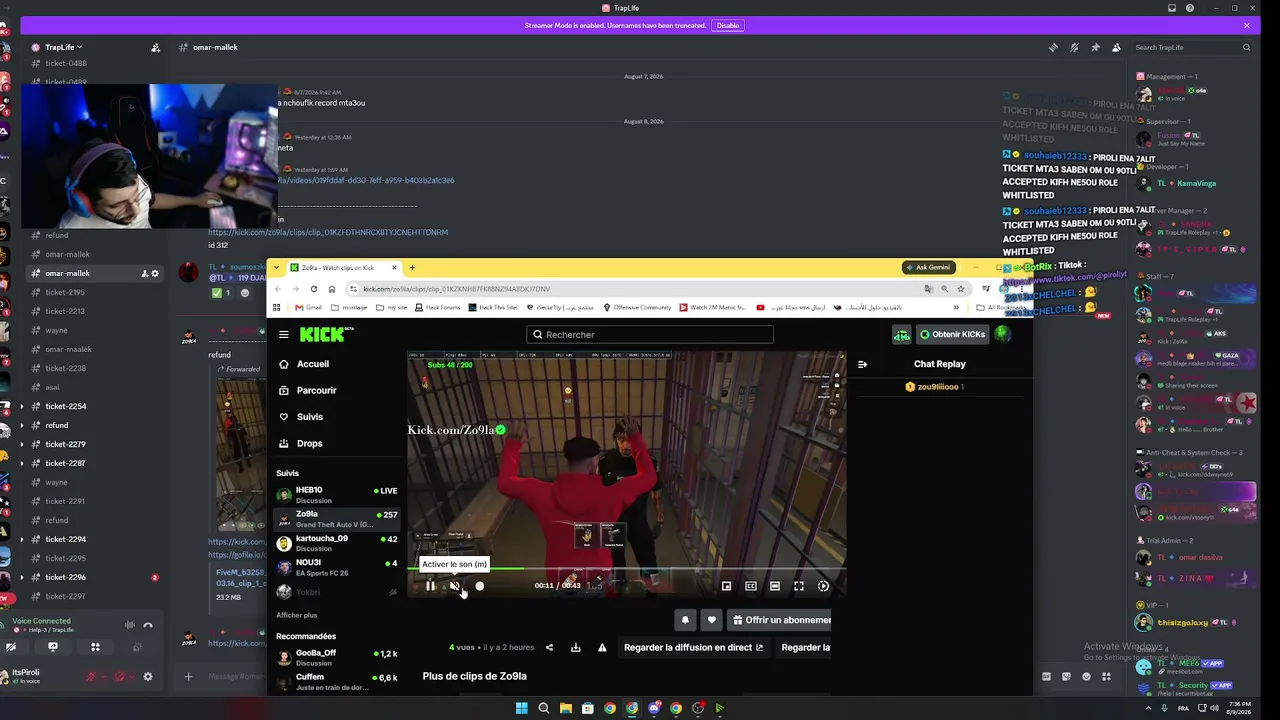The image size is (1280, 720).
Task: Unmute the Kick clip sound
Action: tap(455, 586)
